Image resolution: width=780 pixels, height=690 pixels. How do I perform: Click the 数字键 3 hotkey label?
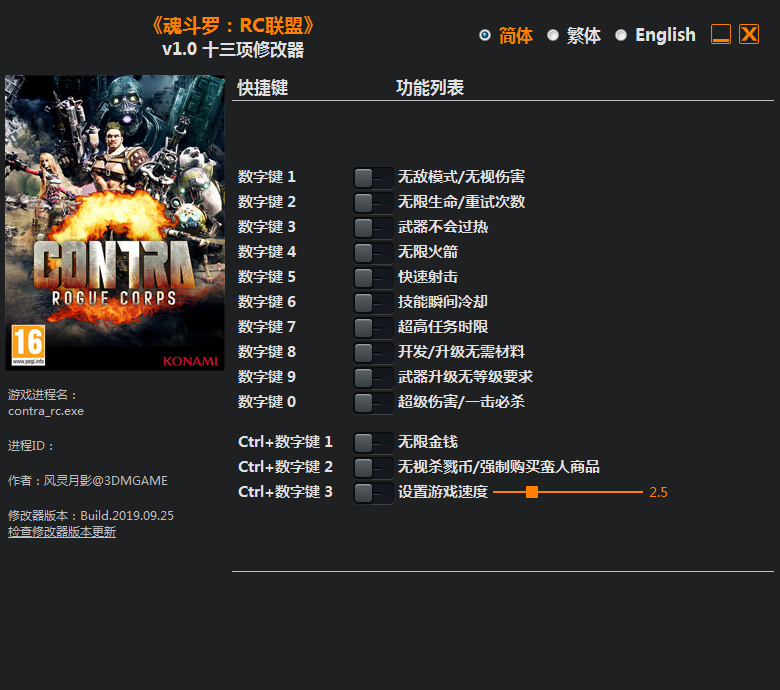pos(267,227)
